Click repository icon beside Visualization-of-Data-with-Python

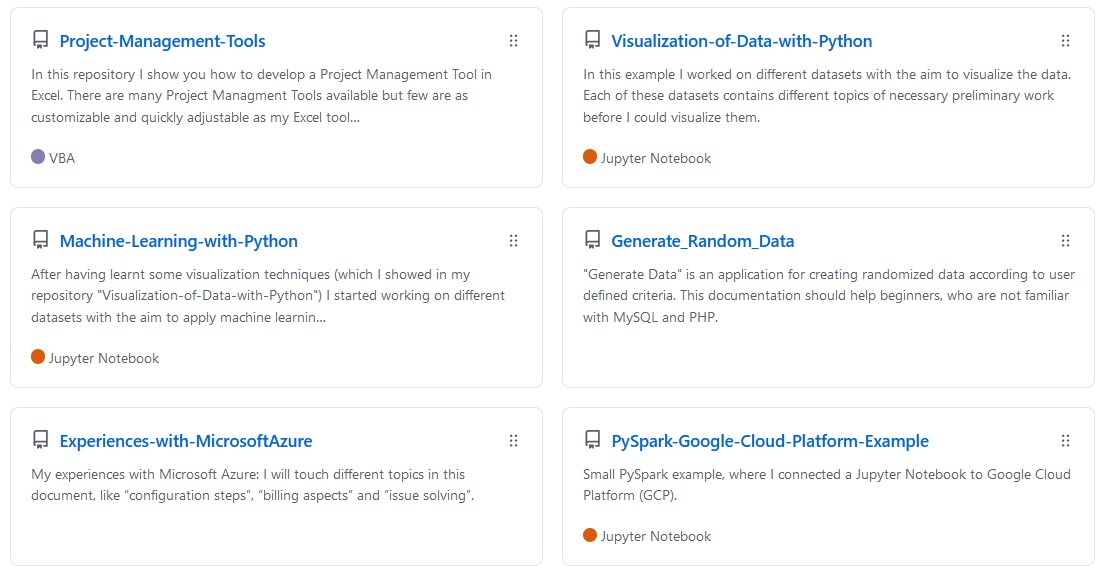click(x=592, y=41)
